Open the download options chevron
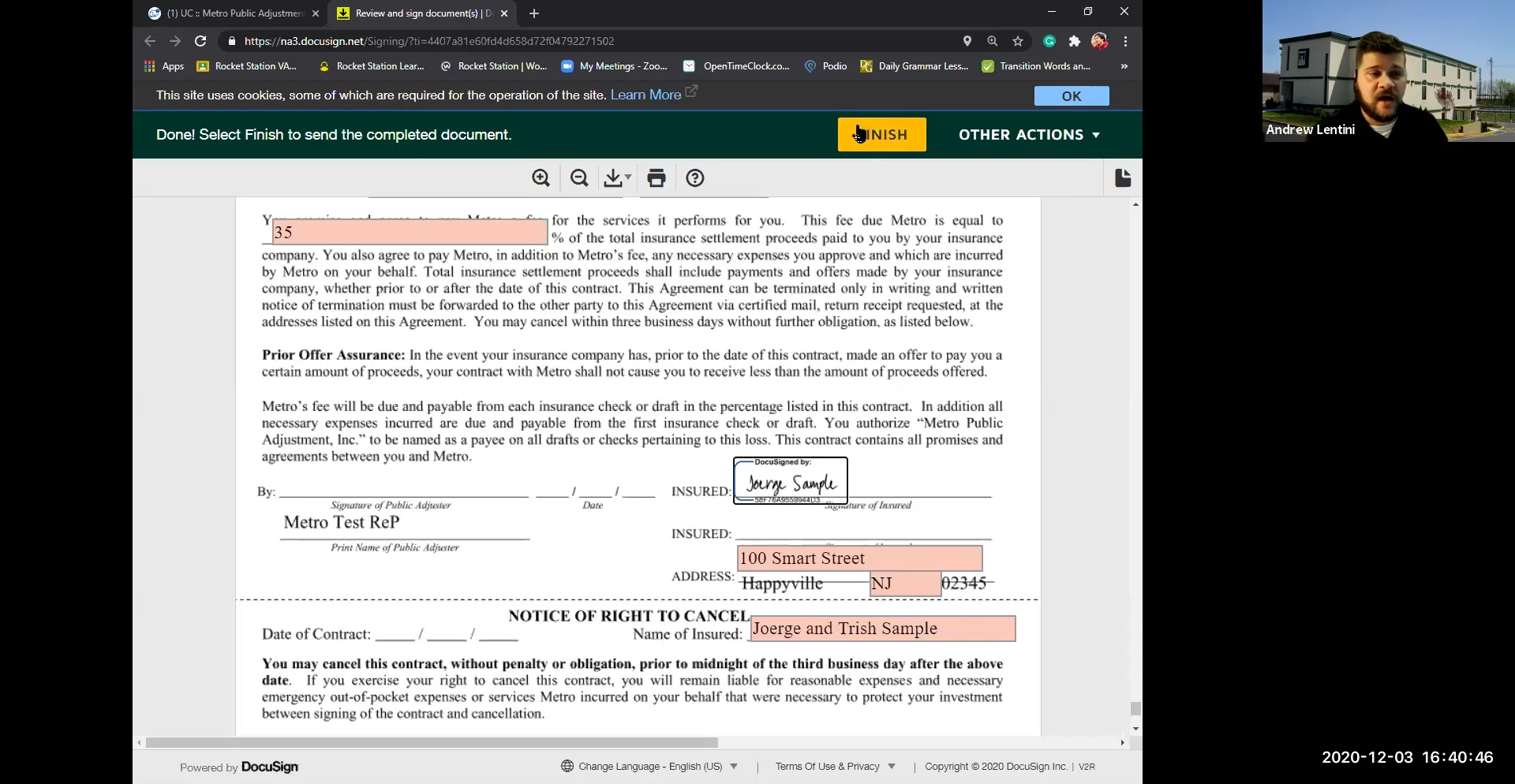Screen dimensions: 1515x784 (x=627, y=177)
